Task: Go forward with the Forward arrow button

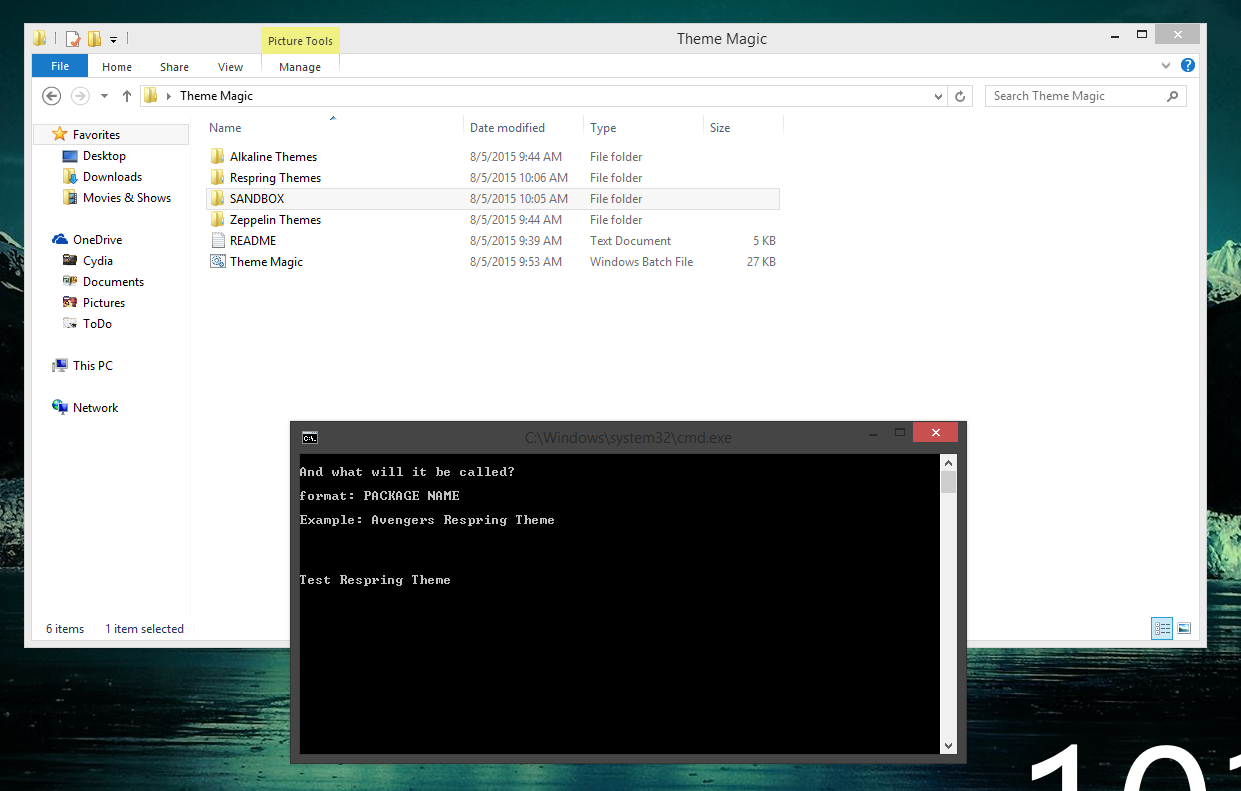Action: tap(80, 96)
